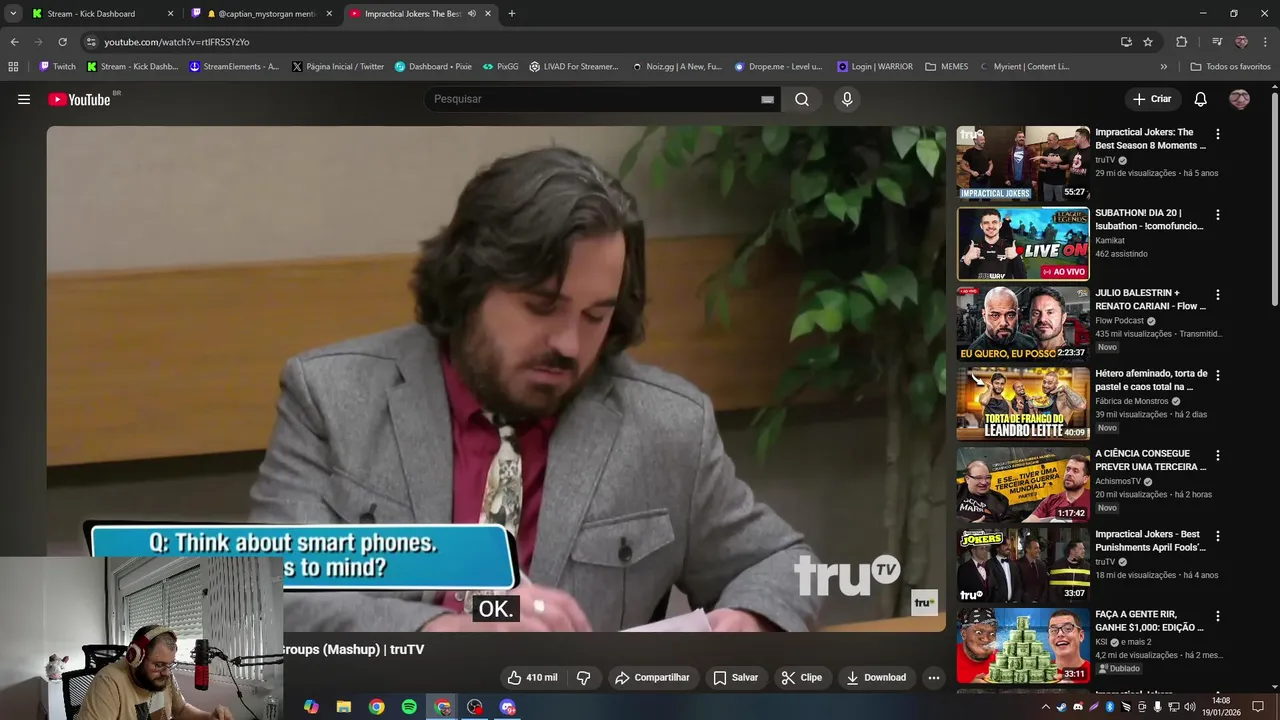Open Copilot from the taskbar

point(311,707)
